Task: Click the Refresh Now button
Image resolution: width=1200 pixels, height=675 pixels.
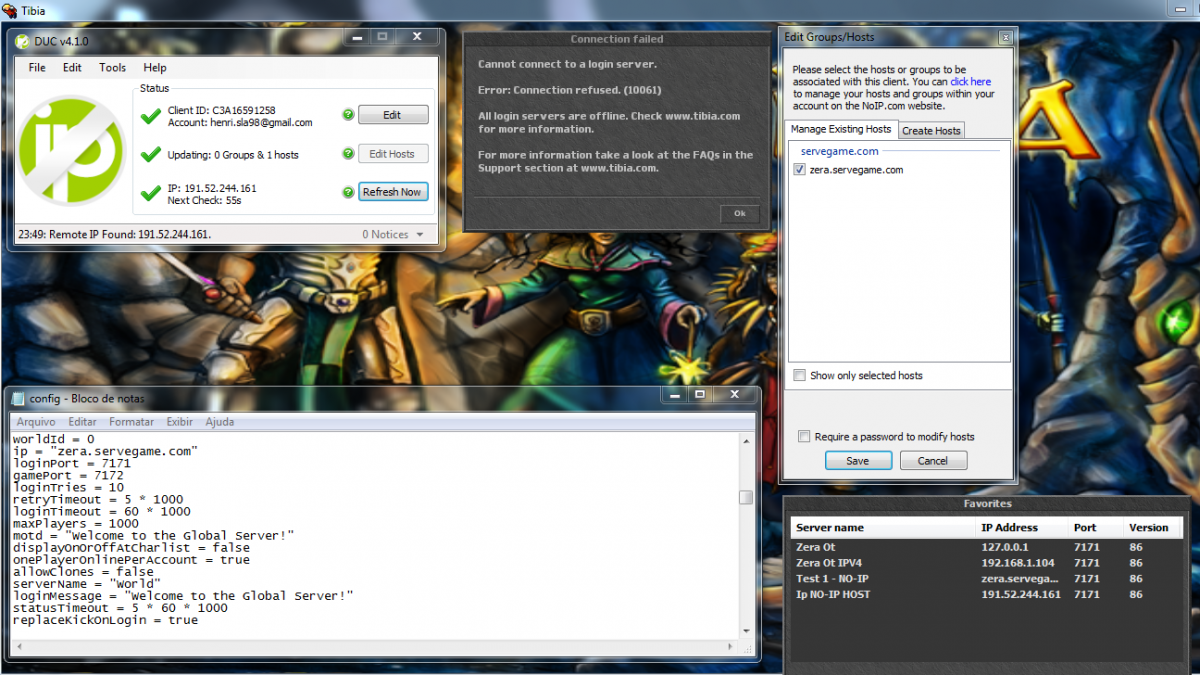Action: [393, 192]
